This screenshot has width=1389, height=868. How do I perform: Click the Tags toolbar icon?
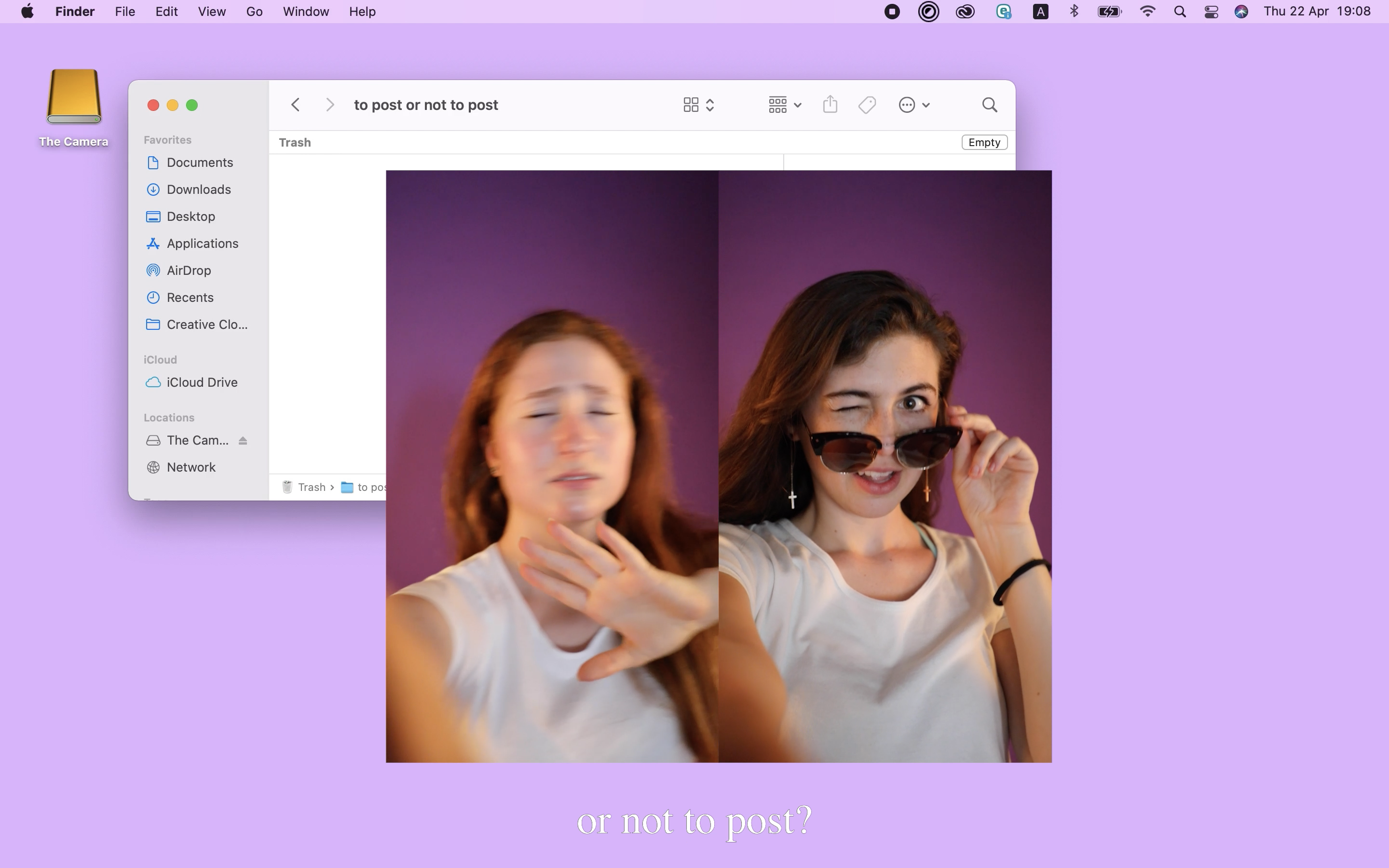coord(867,105)
